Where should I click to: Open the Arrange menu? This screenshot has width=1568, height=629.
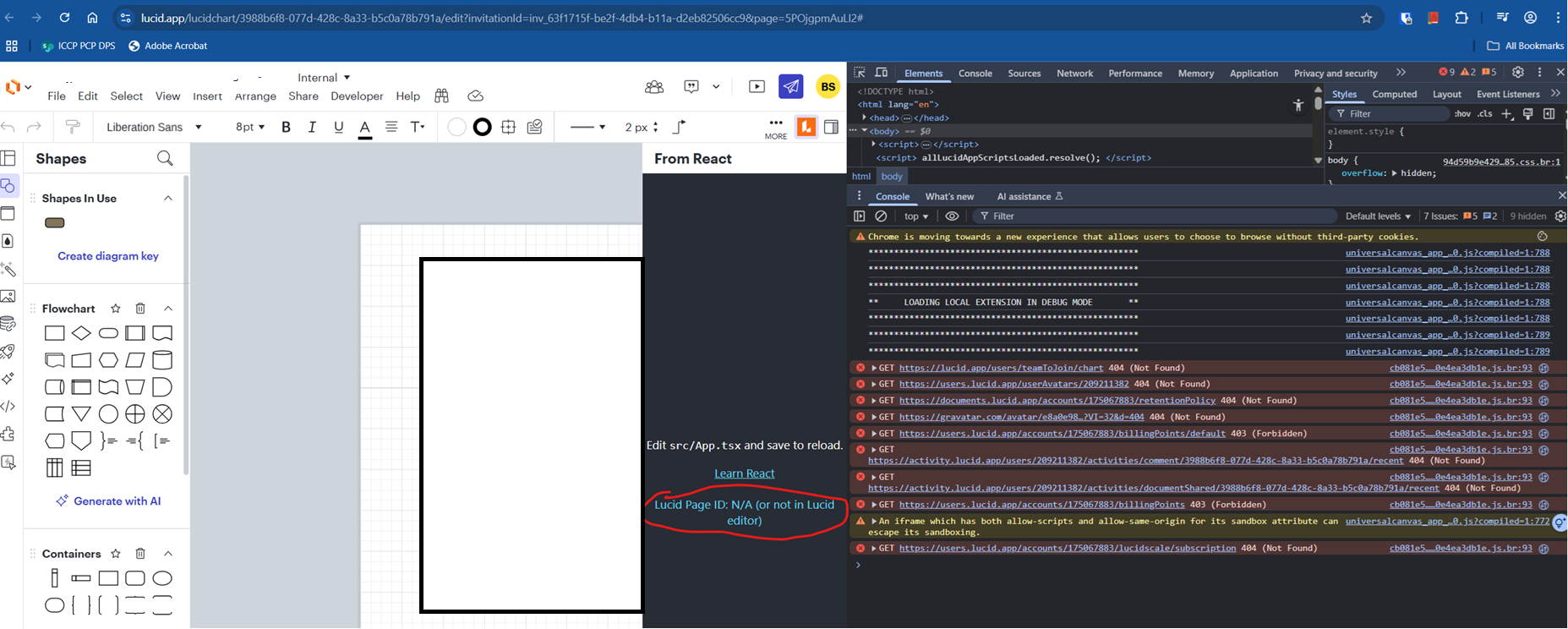255,96
